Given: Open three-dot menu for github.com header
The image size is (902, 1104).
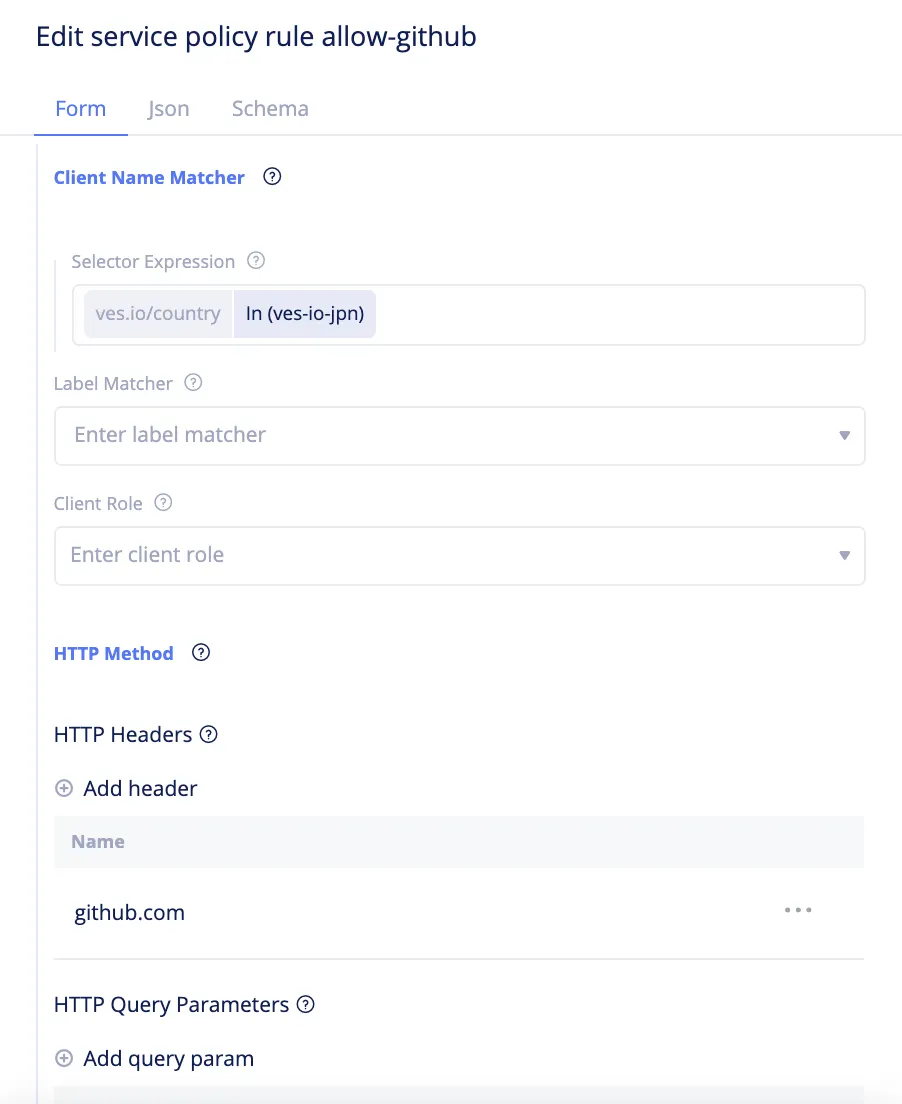Looking at the screenshot, I should coord(798,910).
